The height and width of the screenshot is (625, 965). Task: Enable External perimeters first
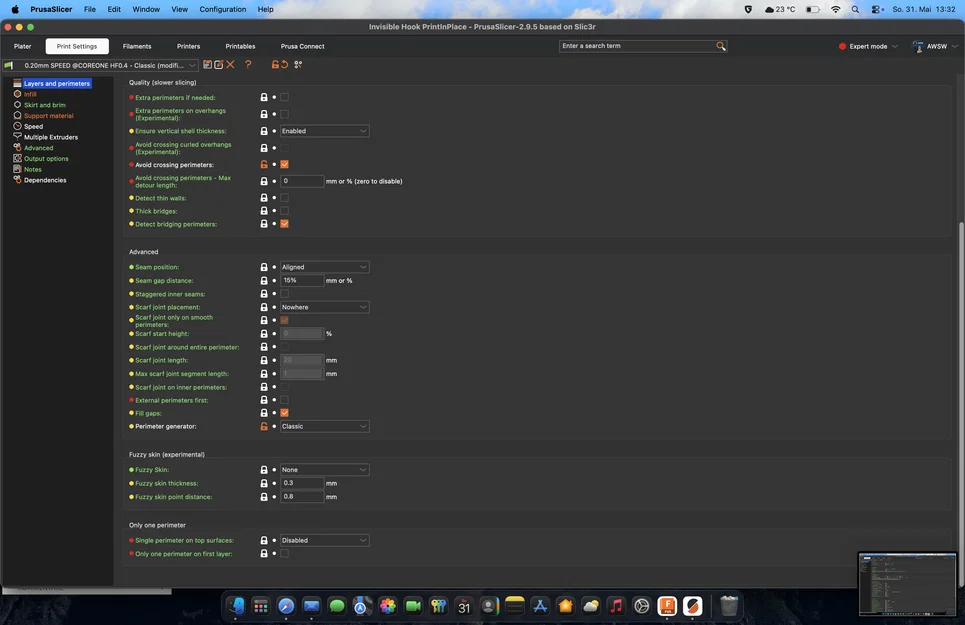[284, 400]
